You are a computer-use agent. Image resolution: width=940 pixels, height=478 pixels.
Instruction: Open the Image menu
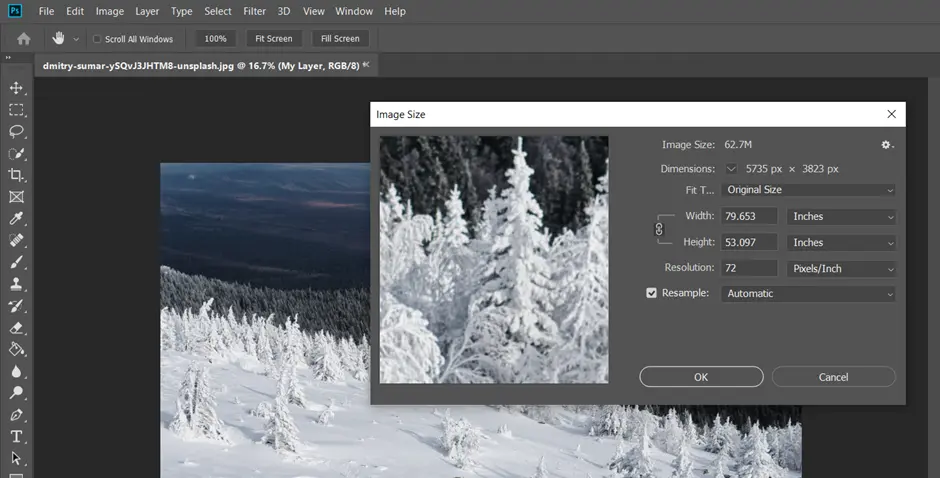coord(110,11)
